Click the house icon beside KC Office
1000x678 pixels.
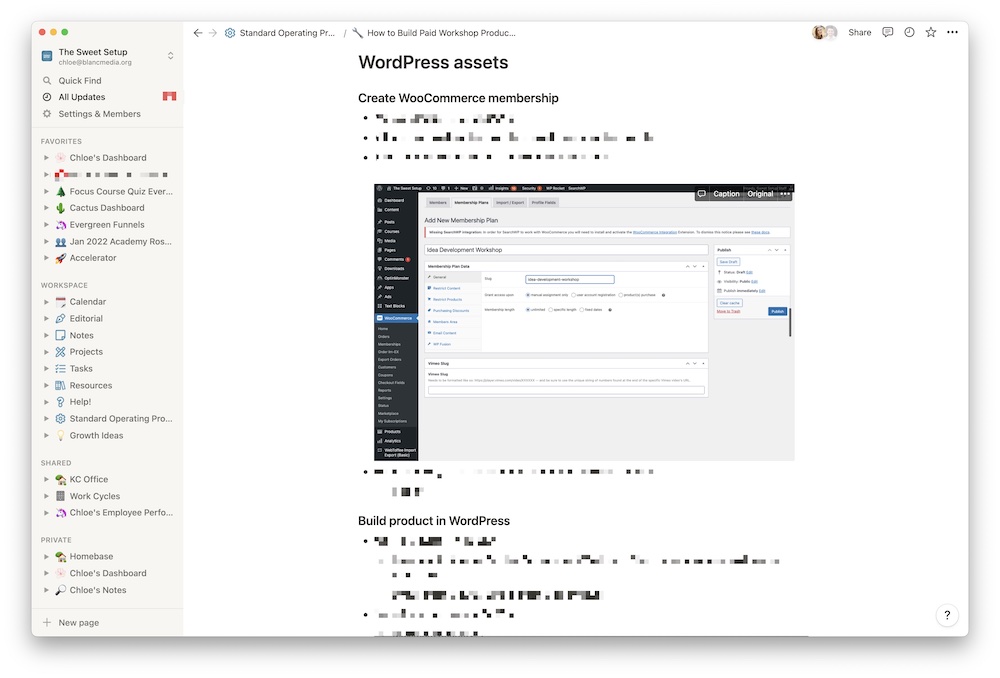(x=61, y=480)
